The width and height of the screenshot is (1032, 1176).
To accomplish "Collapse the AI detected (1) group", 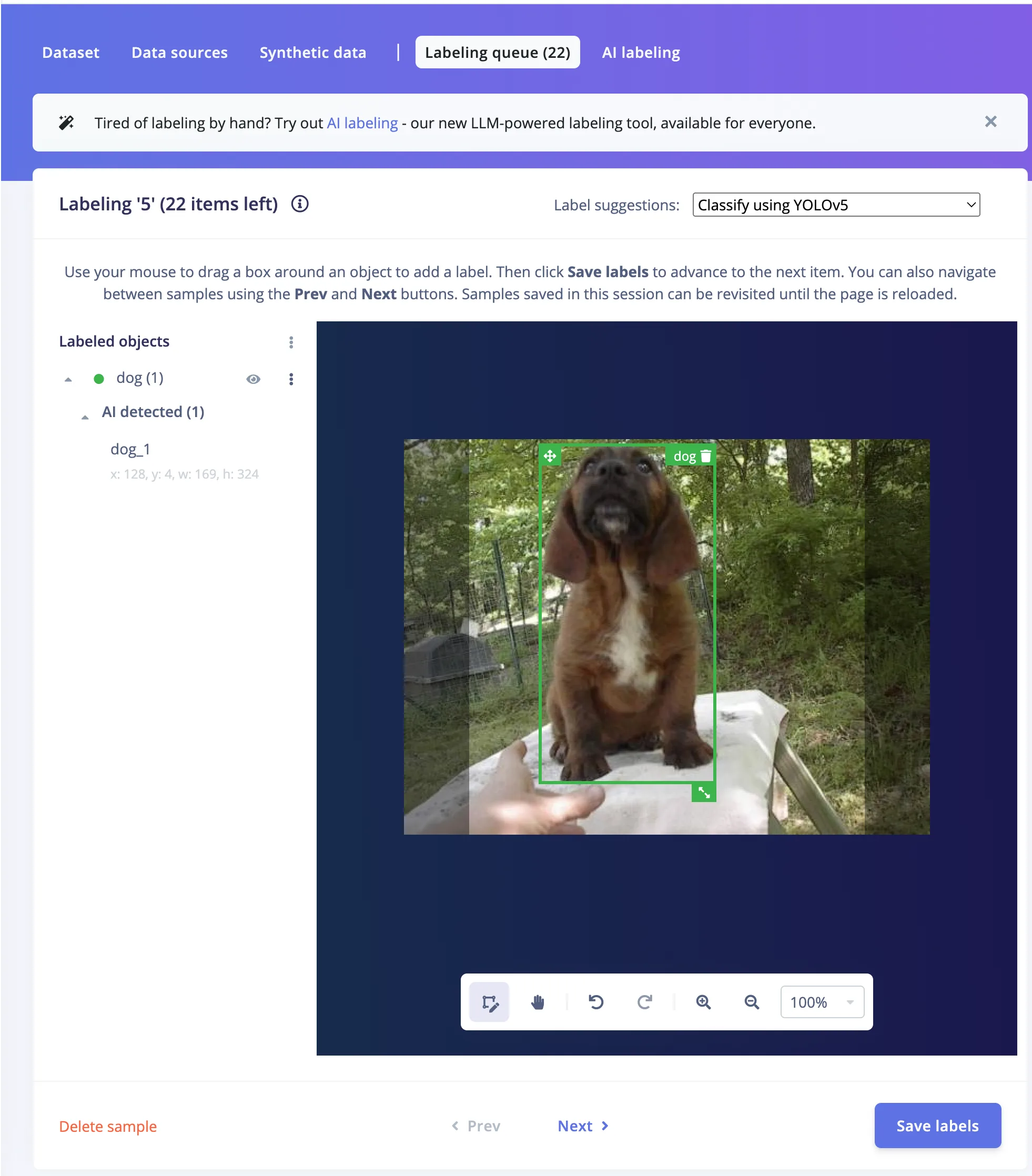I will (x=85, y=417).
